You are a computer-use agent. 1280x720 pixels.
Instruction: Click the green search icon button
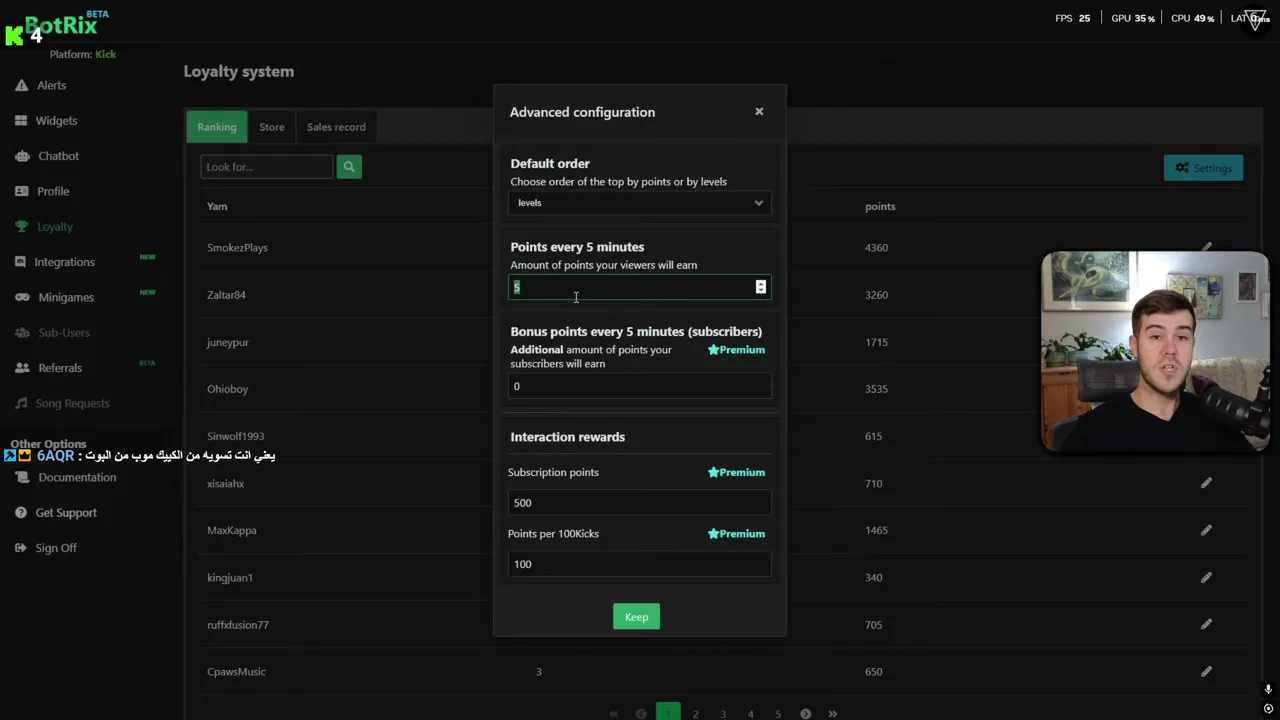click(x=349, y=167)
